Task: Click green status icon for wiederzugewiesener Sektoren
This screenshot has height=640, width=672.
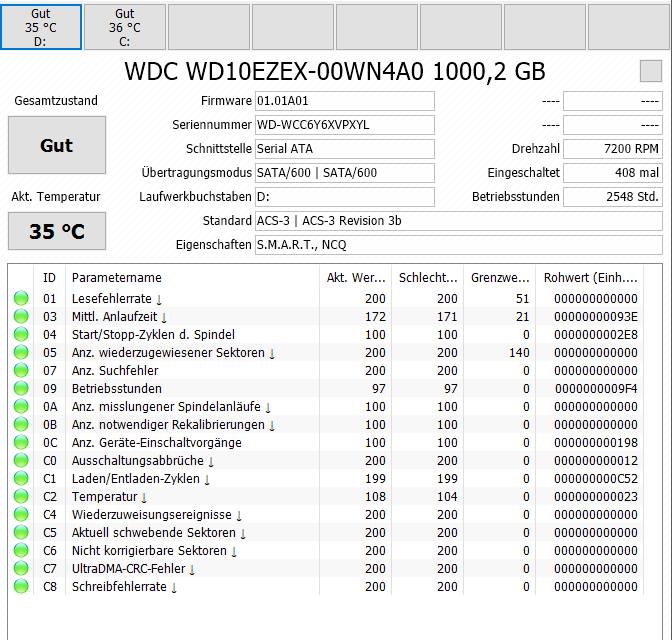Action: pyautogui.click(x=21, y=352)
